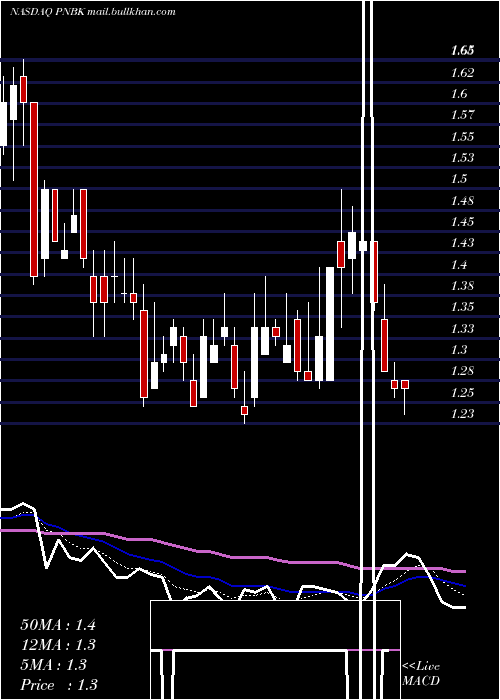Viewport: 500px width, 700px height.
Task: Click the tall white candle rising to 1.4
Action: [330, 324]
